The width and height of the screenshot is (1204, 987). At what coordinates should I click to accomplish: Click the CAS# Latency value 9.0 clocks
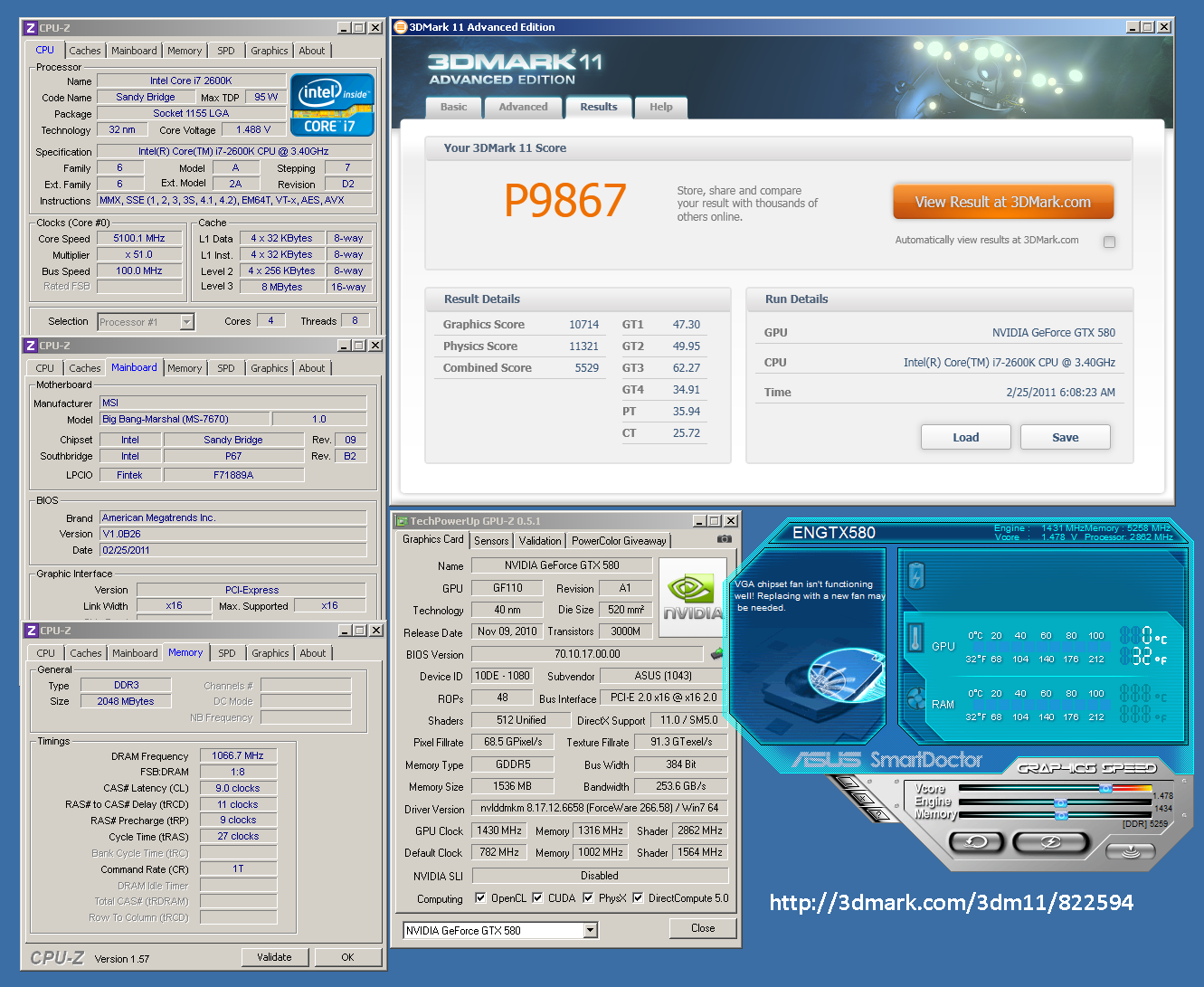point(238,788)
